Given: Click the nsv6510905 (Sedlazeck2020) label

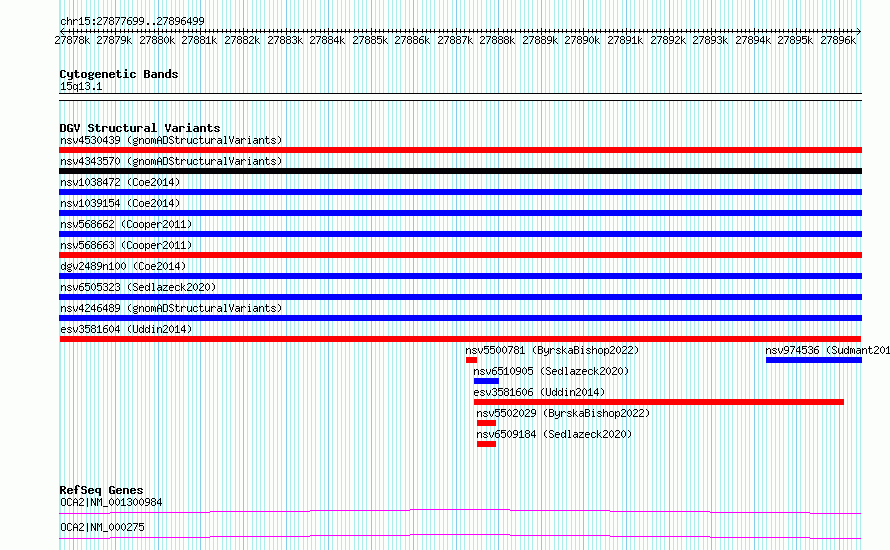Looking at the screenshot, I should pos(551,371).
